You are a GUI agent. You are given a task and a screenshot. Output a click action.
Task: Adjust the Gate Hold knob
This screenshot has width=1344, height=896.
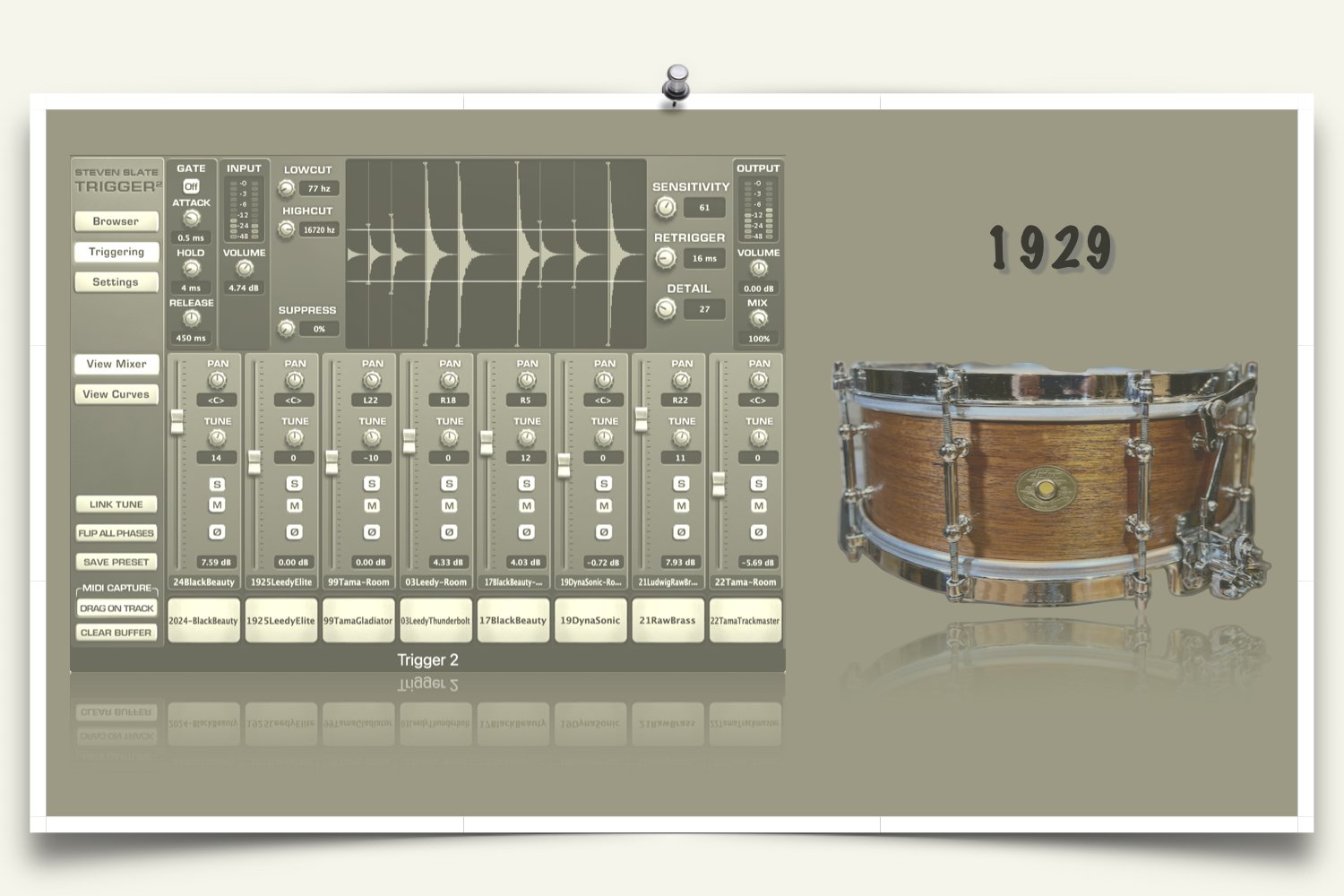pos(191,269)
